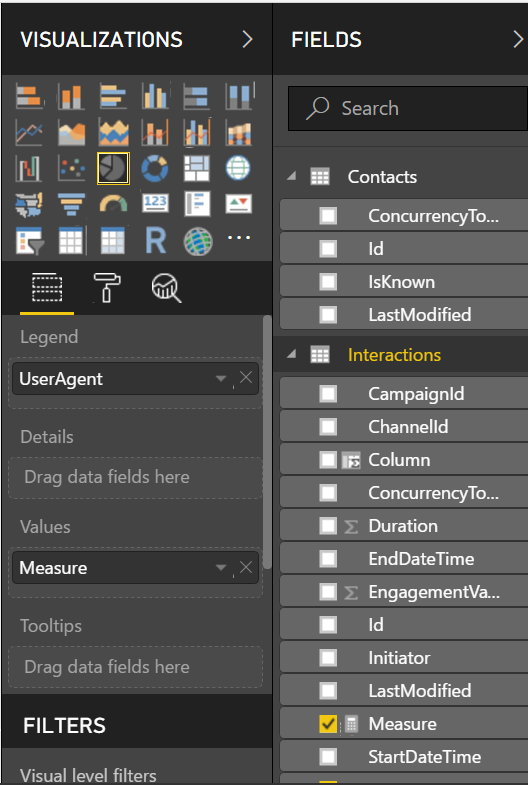The height and width of the screenshot is (785, 528).
Task: Check the IsKnown field checkbox
Action: pos(328,281)
